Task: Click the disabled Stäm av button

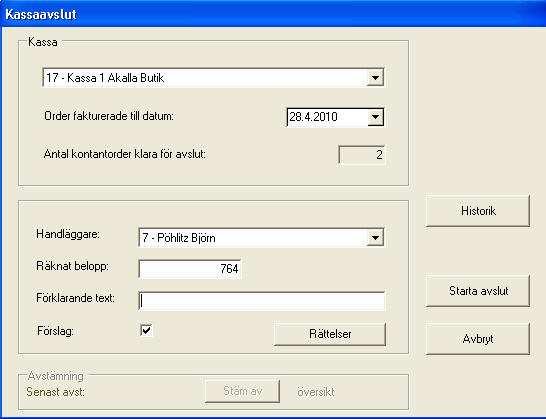Action: [x=242, y=391]
